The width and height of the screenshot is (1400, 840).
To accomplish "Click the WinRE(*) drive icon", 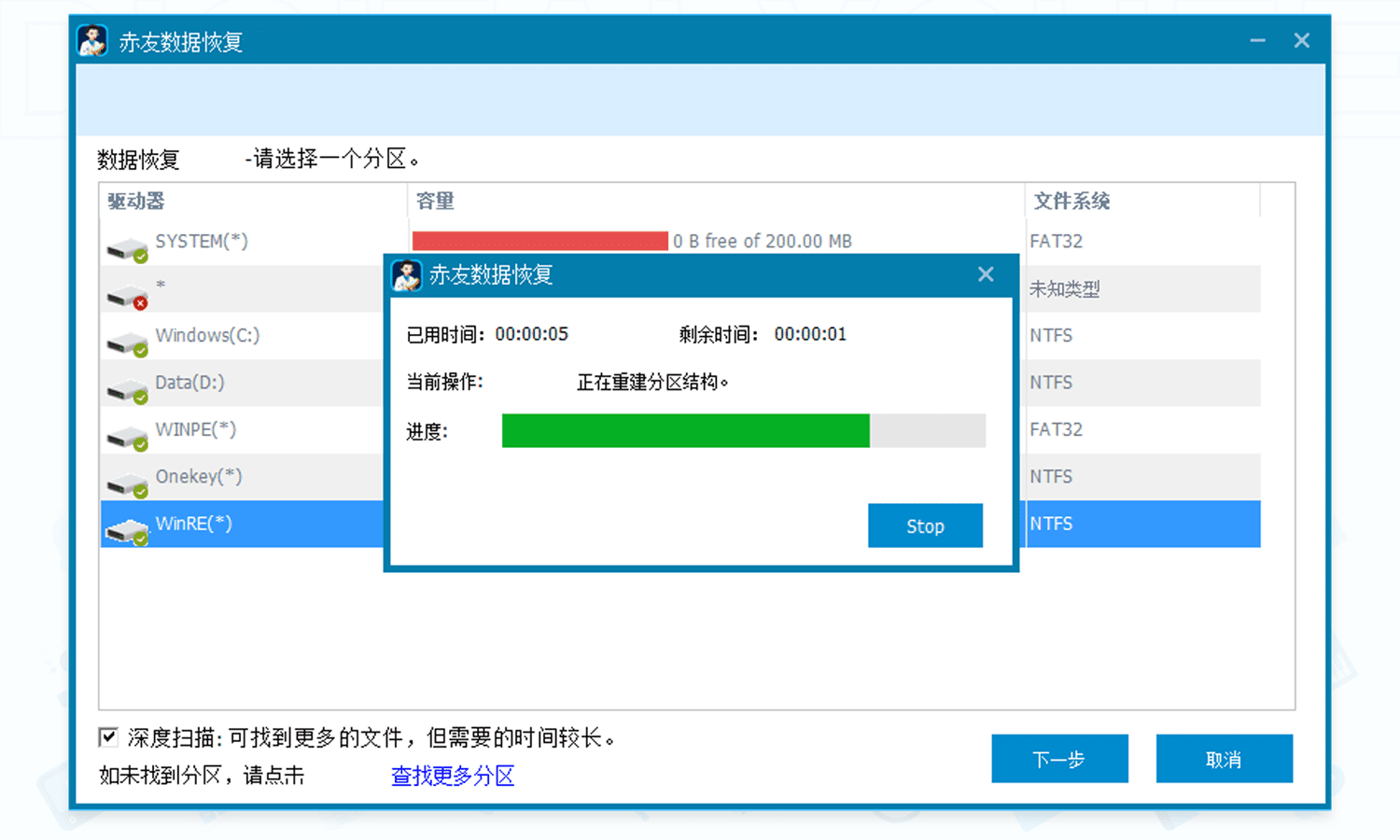I will [x=126, y=531].
